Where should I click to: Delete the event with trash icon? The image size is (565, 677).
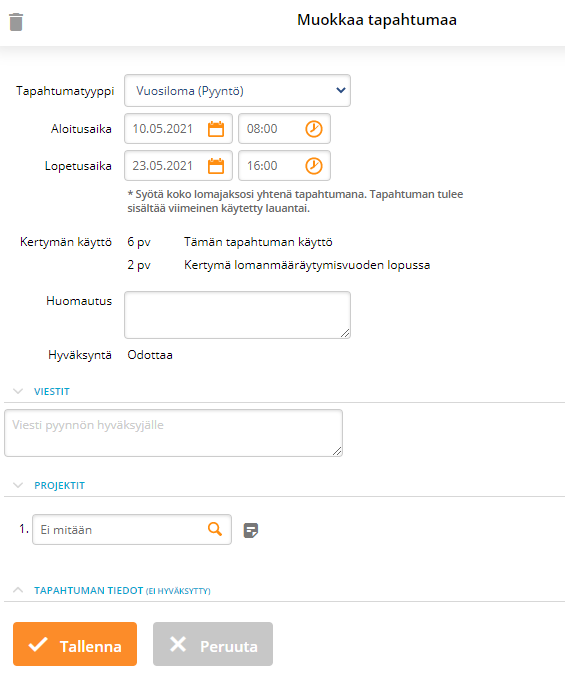(x=16, y=22)
